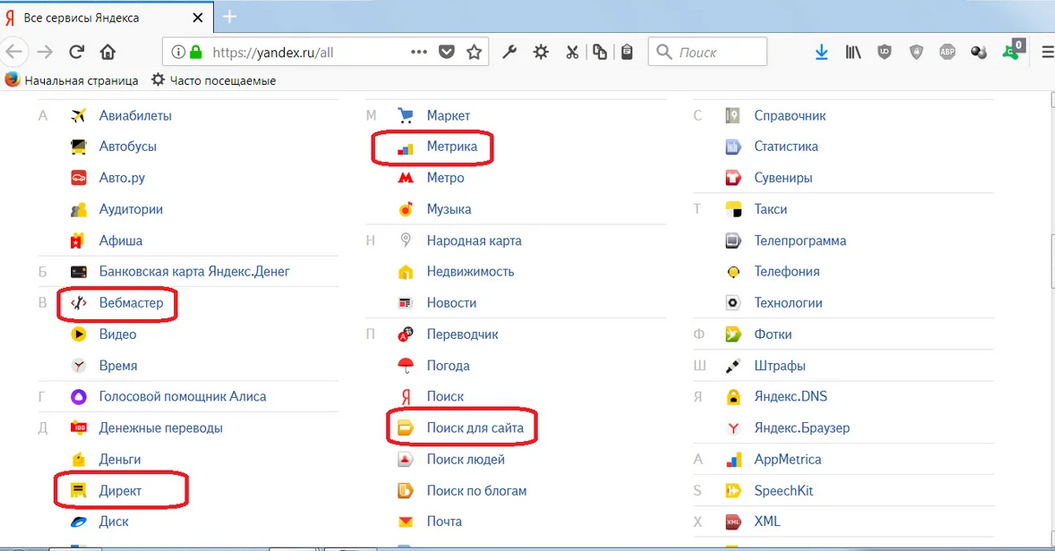This screenshot has height=551, width=1055.
Task: Click the Автобусы bus icon
Action: pyautogui.click(x=79, y=147)
